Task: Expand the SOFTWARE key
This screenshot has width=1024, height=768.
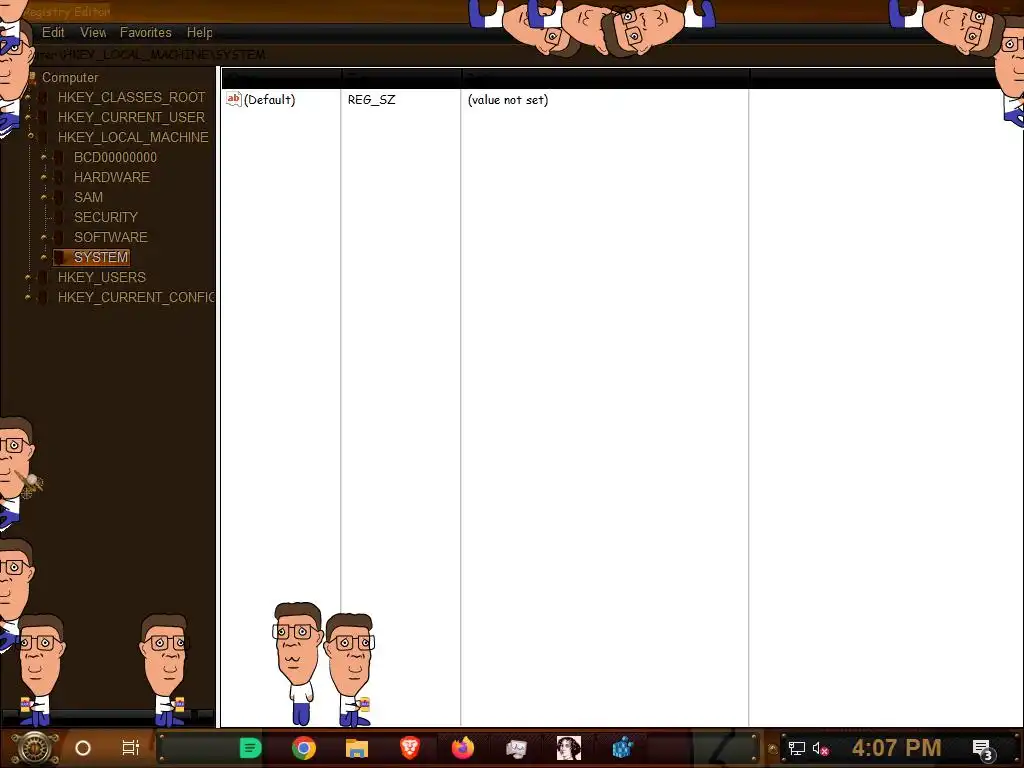Action: coord(44,238)
